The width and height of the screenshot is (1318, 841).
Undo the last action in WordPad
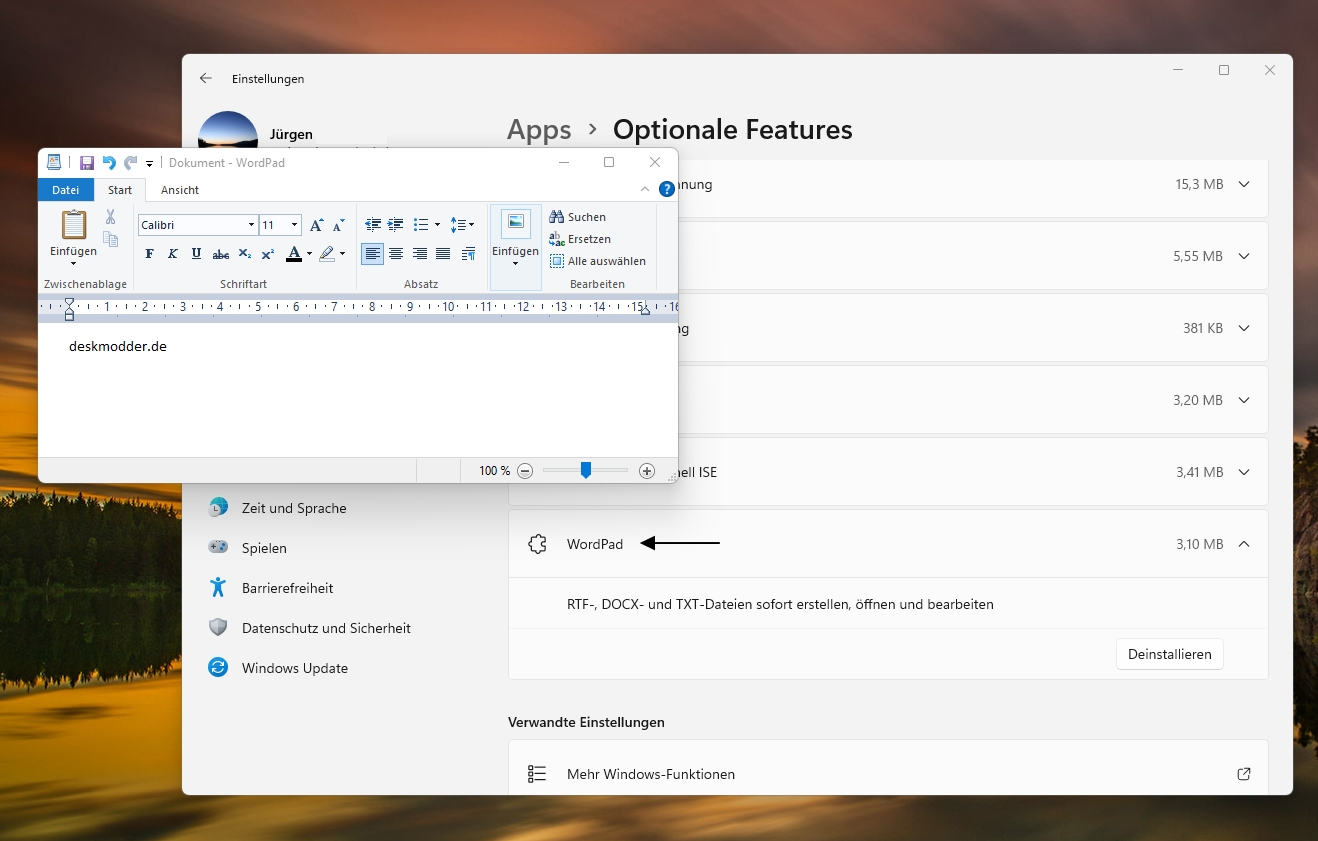coord(109,163)
